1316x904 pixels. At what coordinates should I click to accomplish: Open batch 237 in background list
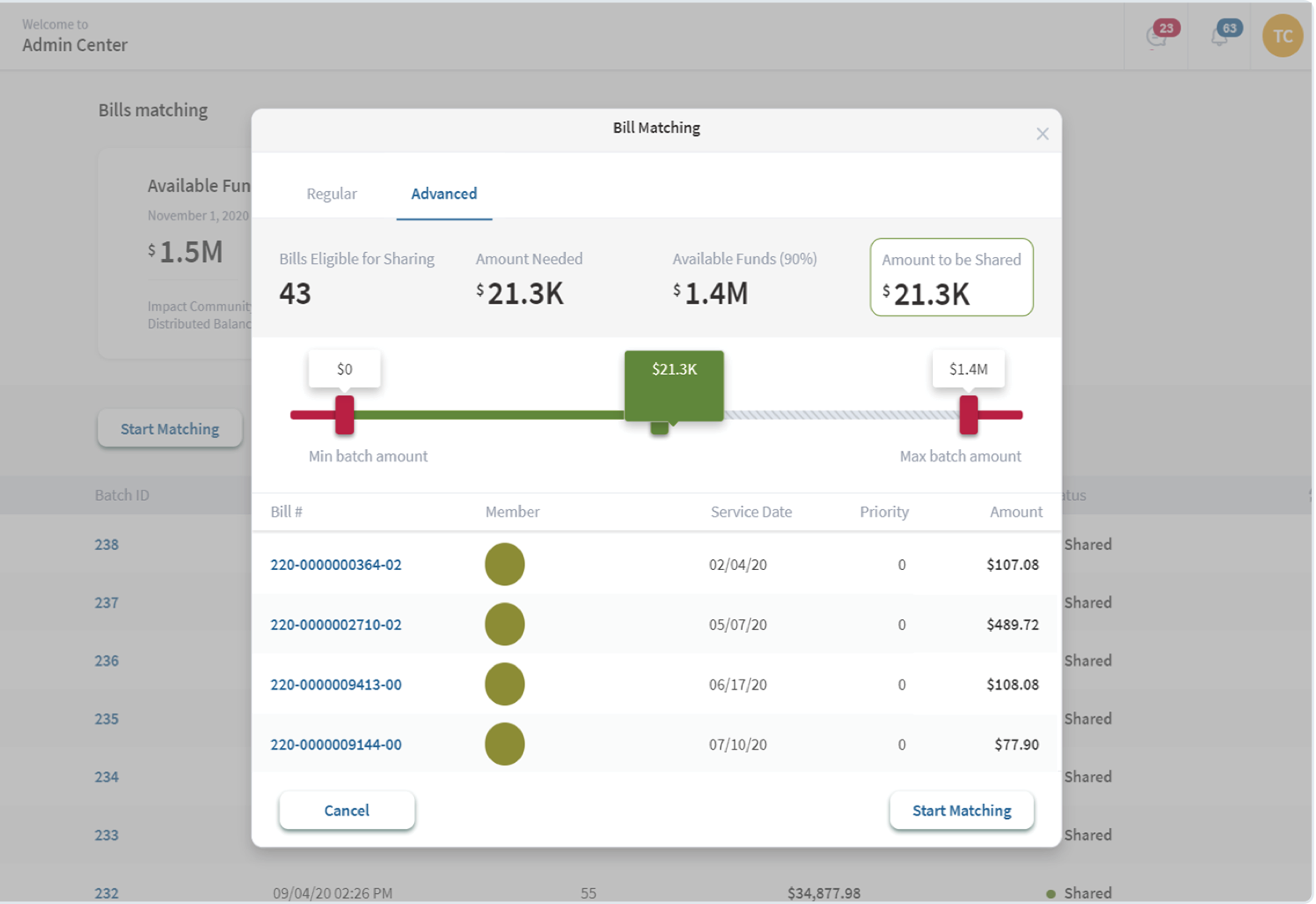tap(106, 603)
